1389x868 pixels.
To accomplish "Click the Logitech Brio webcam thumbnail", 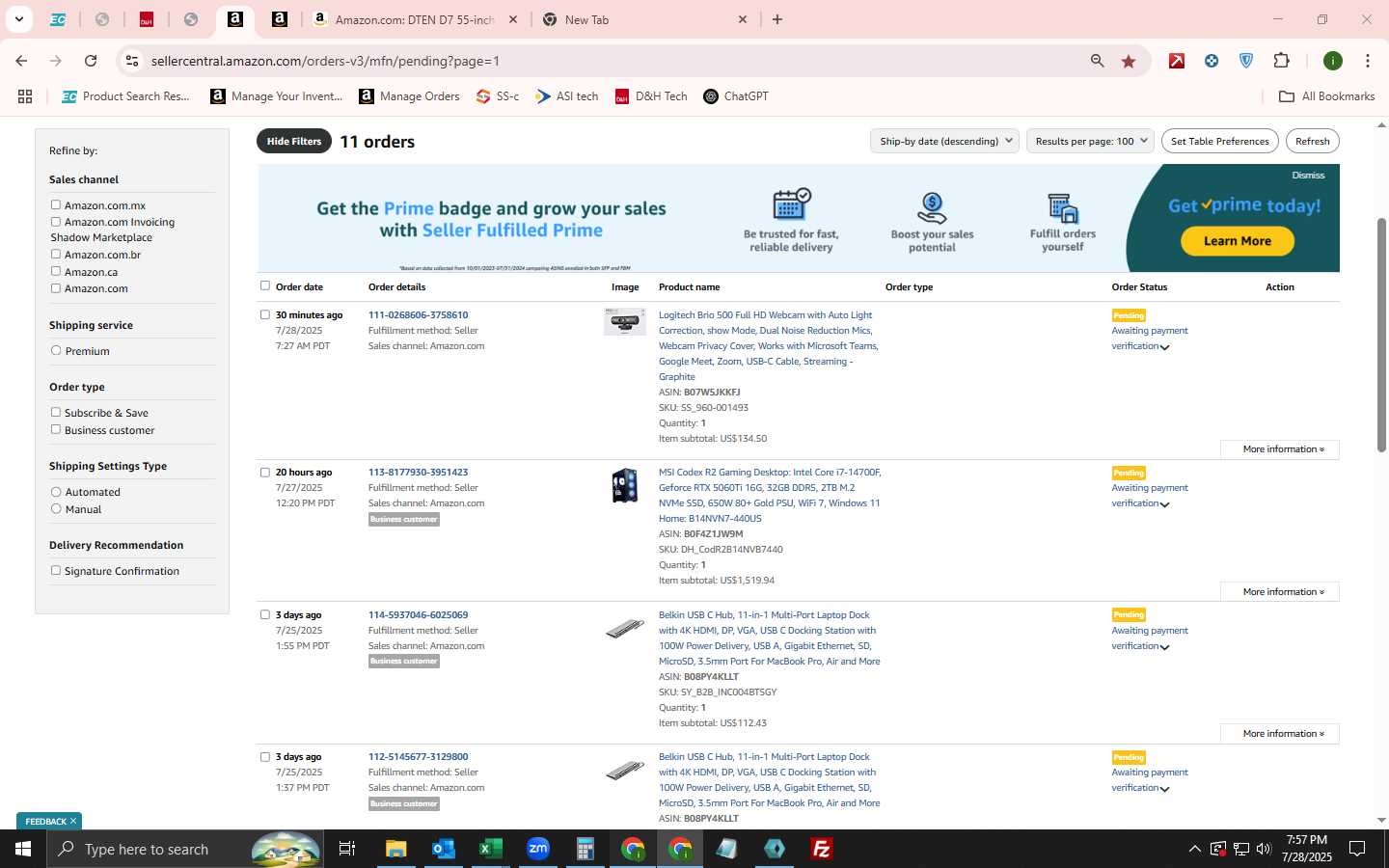I will pos(625,322).
